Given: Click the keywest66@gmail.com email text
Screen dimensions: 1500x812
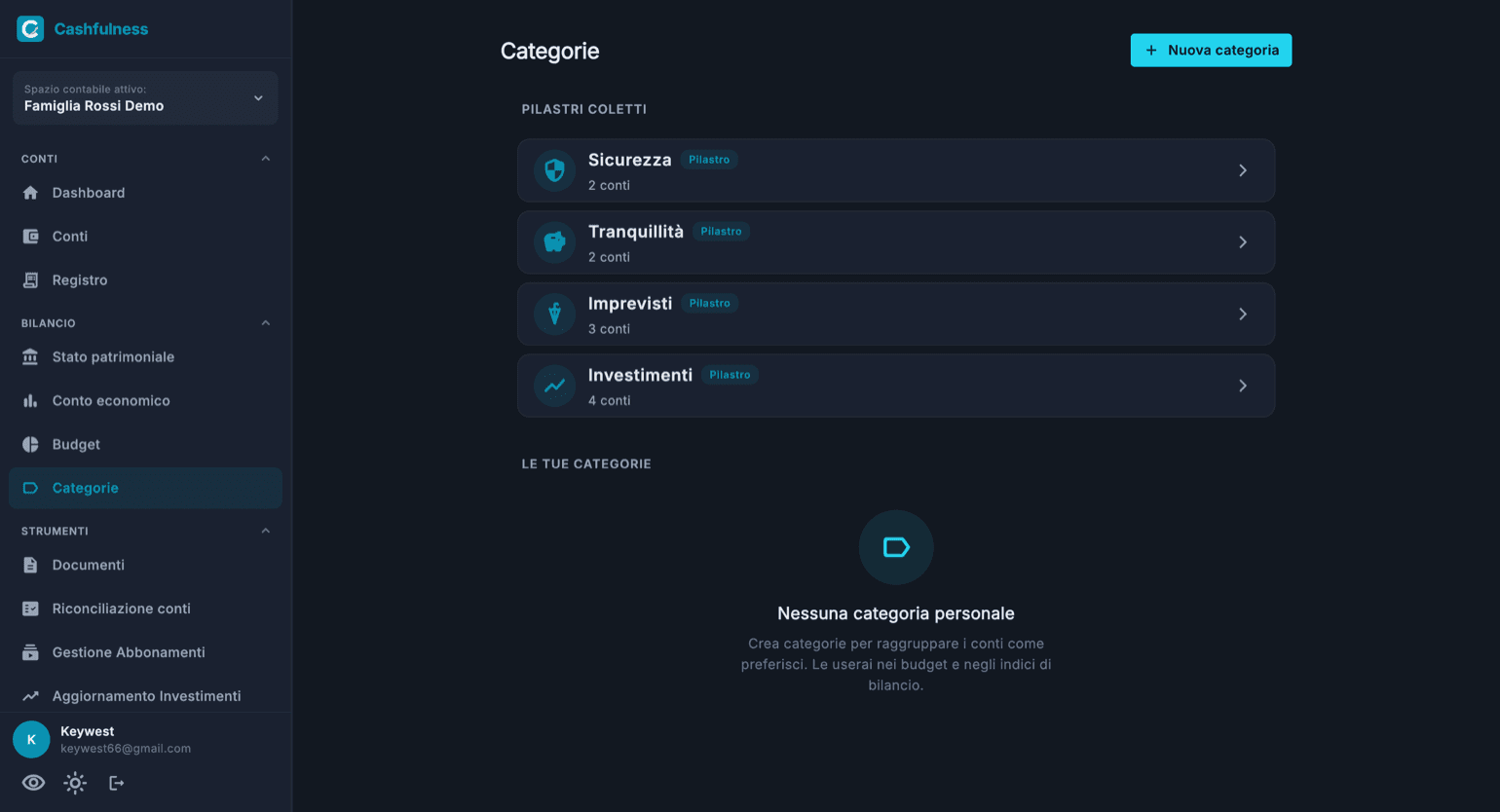Looking at the screenshot, I should point(126,749).
